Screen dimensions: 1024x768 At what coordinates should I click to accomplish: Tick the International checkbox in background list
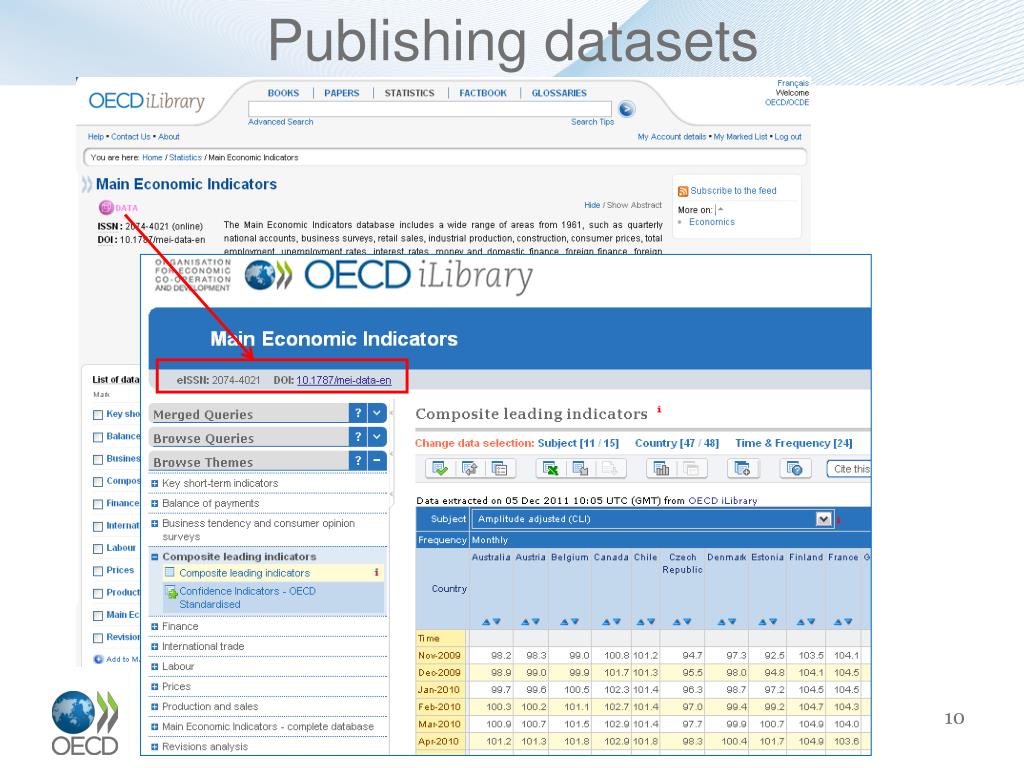pyautogui.click(x=98, y=526)
